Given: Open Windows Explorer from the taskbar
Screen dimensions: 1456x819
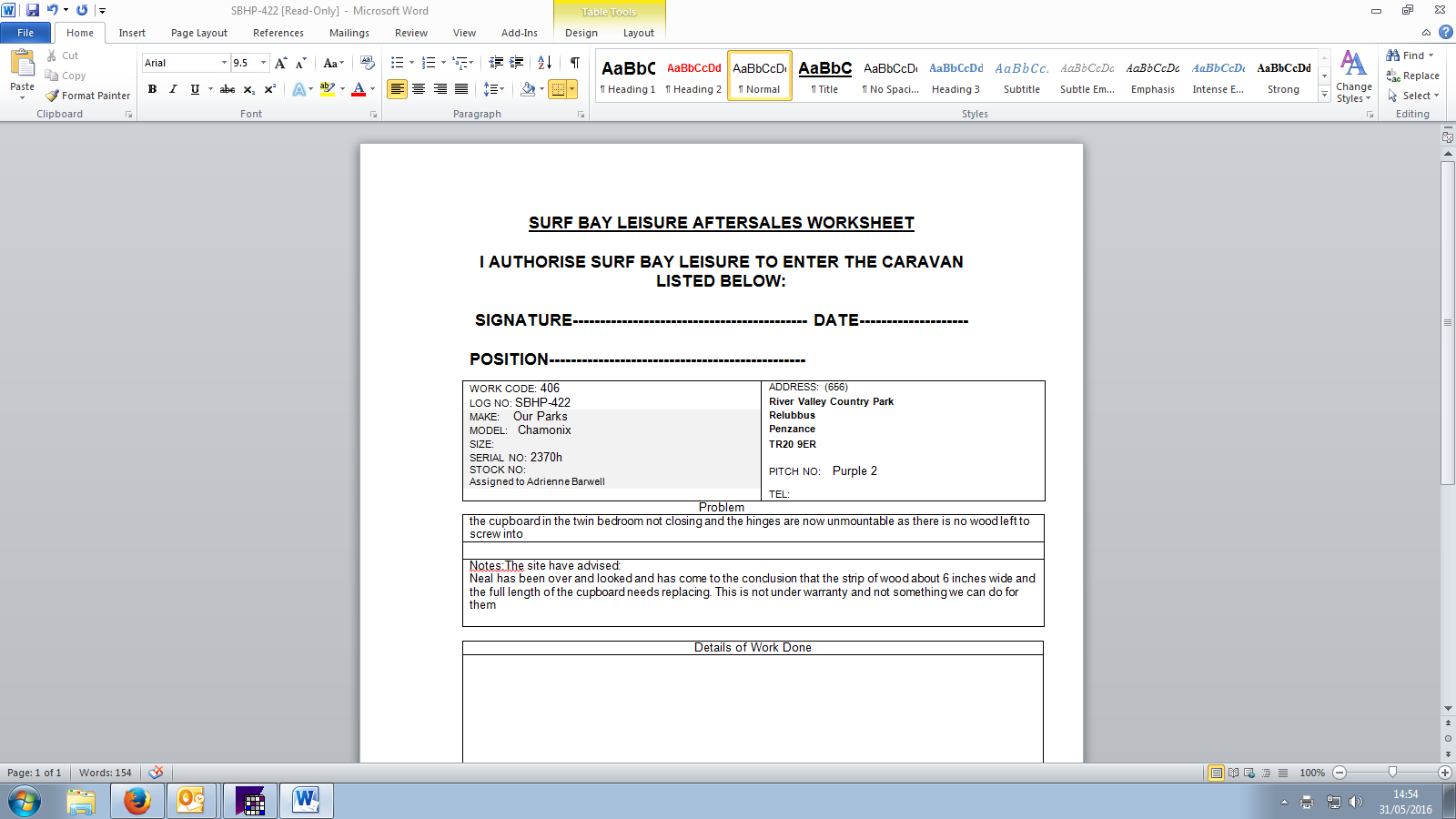Looking at the screenshot, I should pos(81,801).
